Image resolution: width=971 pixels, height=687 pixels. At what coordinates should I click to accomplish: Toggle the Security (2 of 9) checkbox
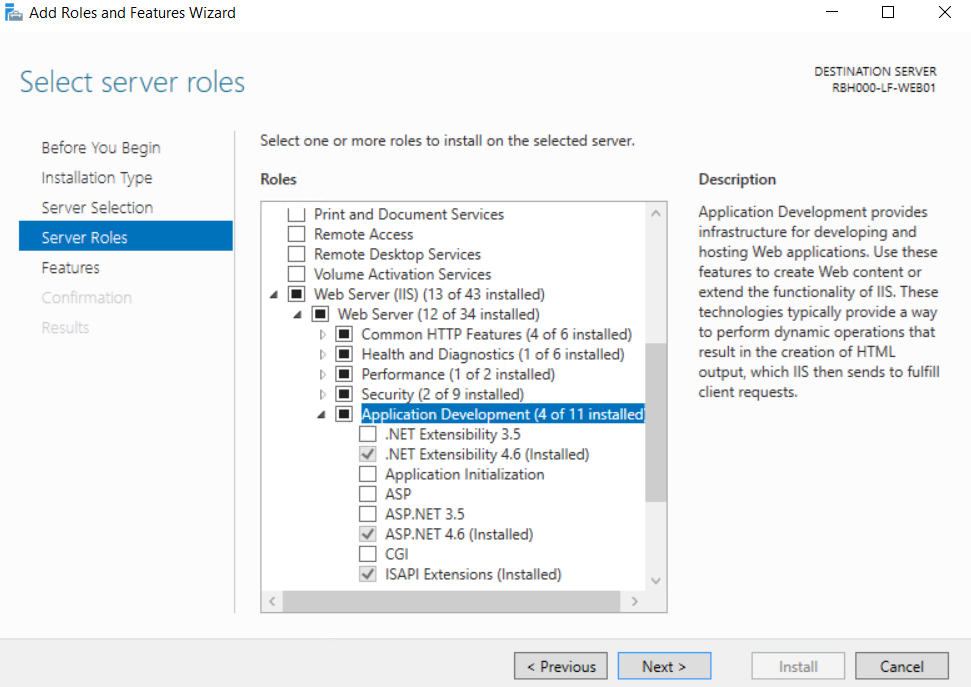(x=344, y=394)
